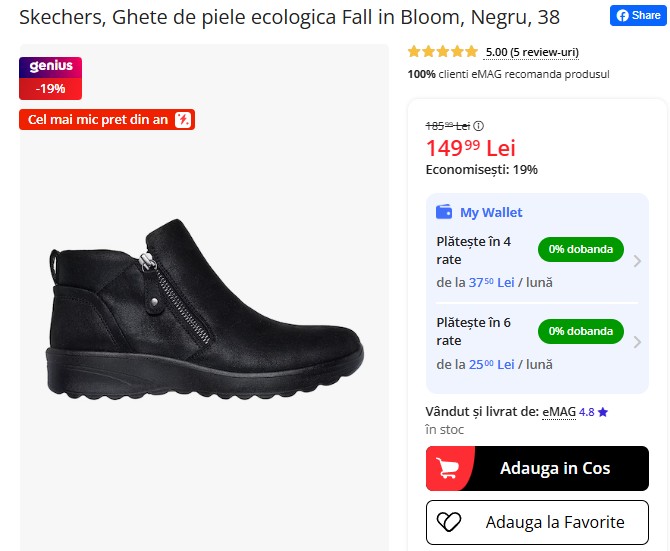Click the -19% discount badge
Screen dimensions: 670x551
pyautogui.click(x=50, y=88)
